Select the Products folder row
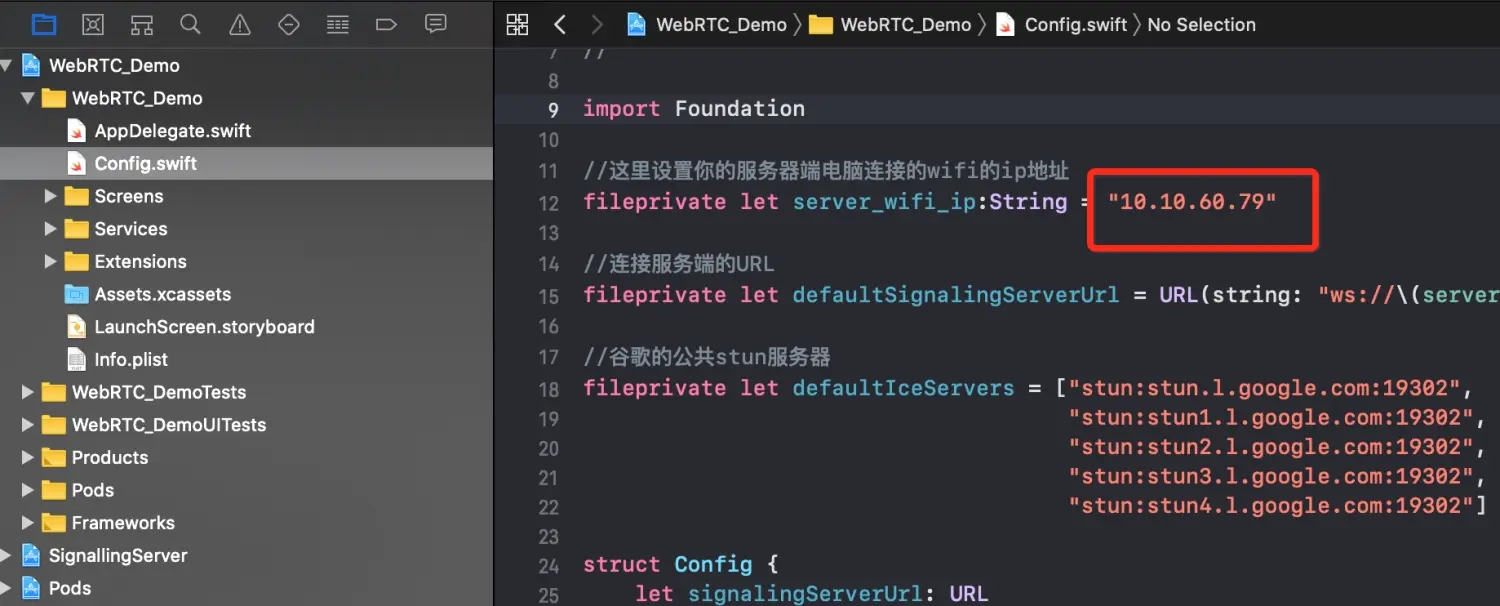 click(246, 458)
